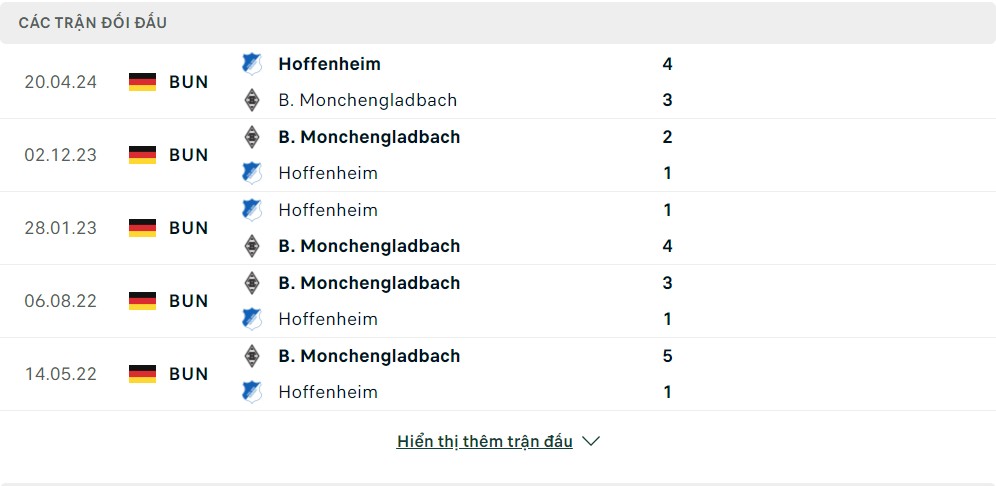Image resolution: width=996 pixels, height=486 pixels.
Task: Click Hoffenheim score 4 in 20.04.24 match
Action: [x=667, y=64]
